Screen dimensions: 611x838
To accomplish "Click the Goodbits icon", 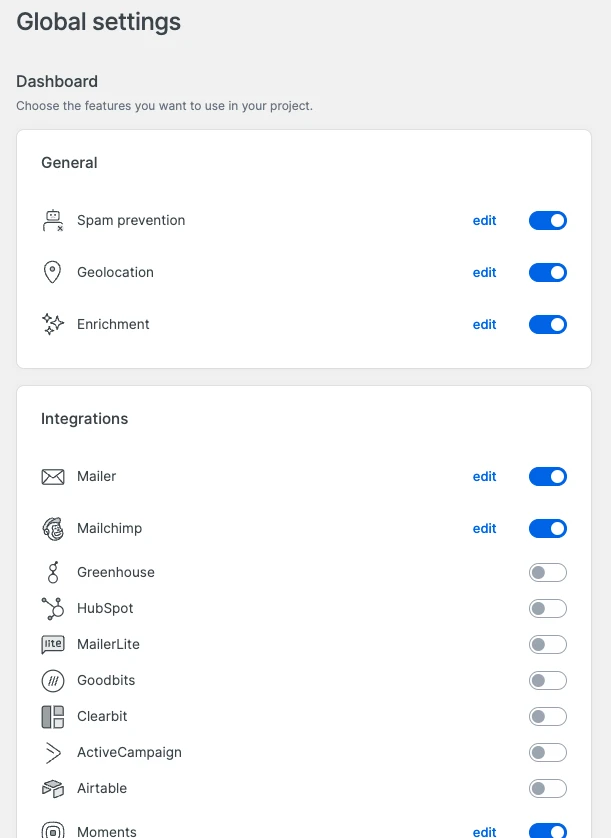I will point(53,680).
